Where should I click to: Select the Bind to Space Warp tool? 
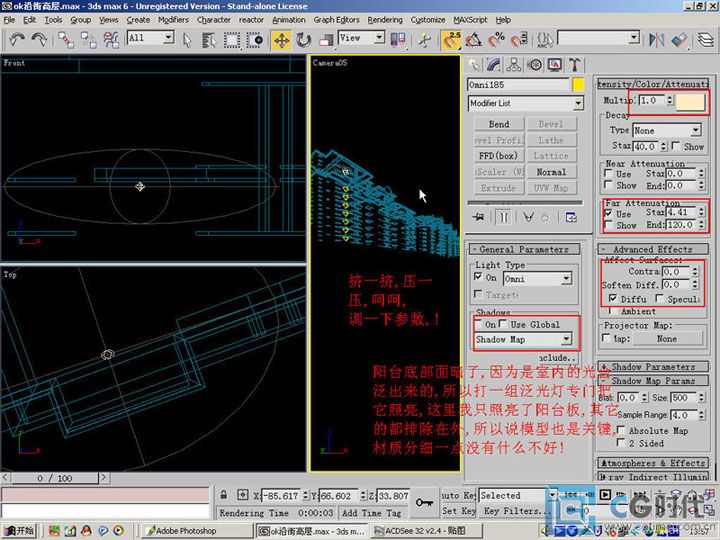(x=111, y=40)
